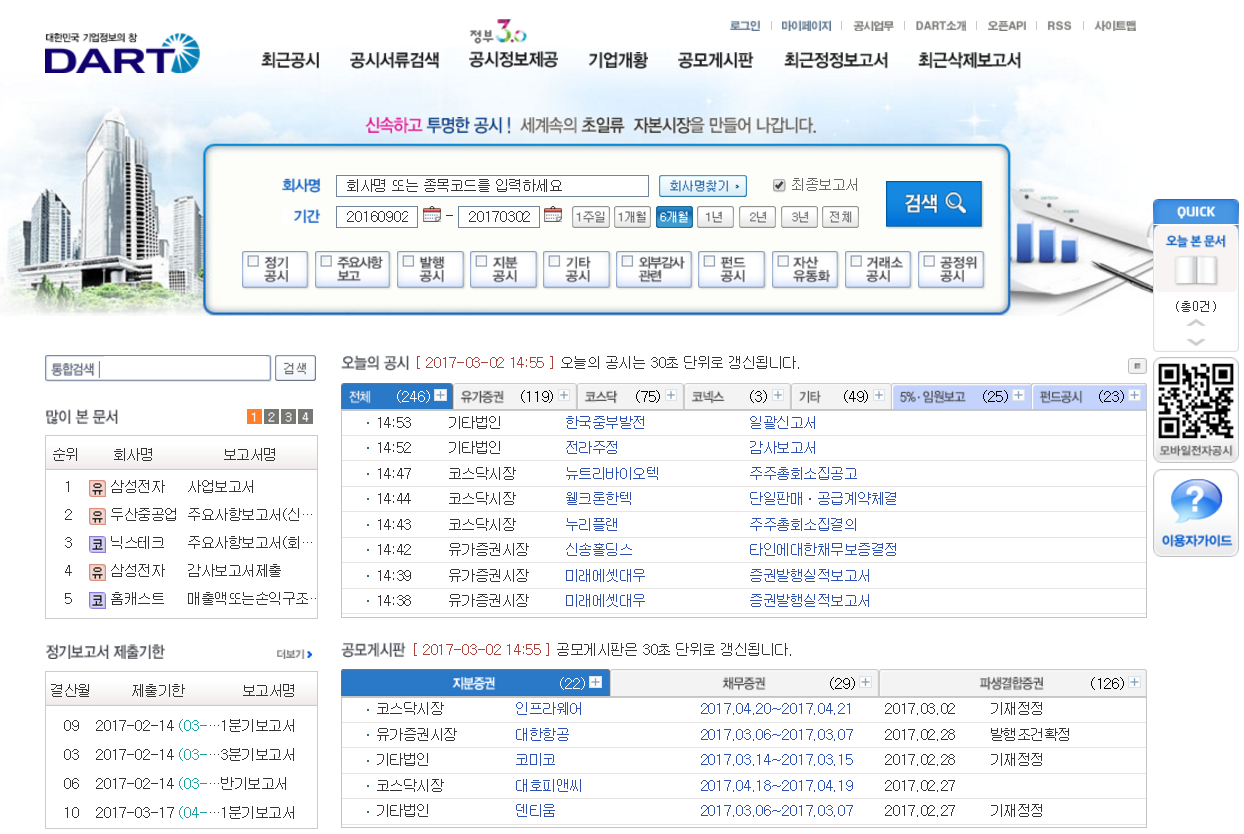Open the 기업개황 menu
Screen dimensions: 1244x834
(617, 60)
